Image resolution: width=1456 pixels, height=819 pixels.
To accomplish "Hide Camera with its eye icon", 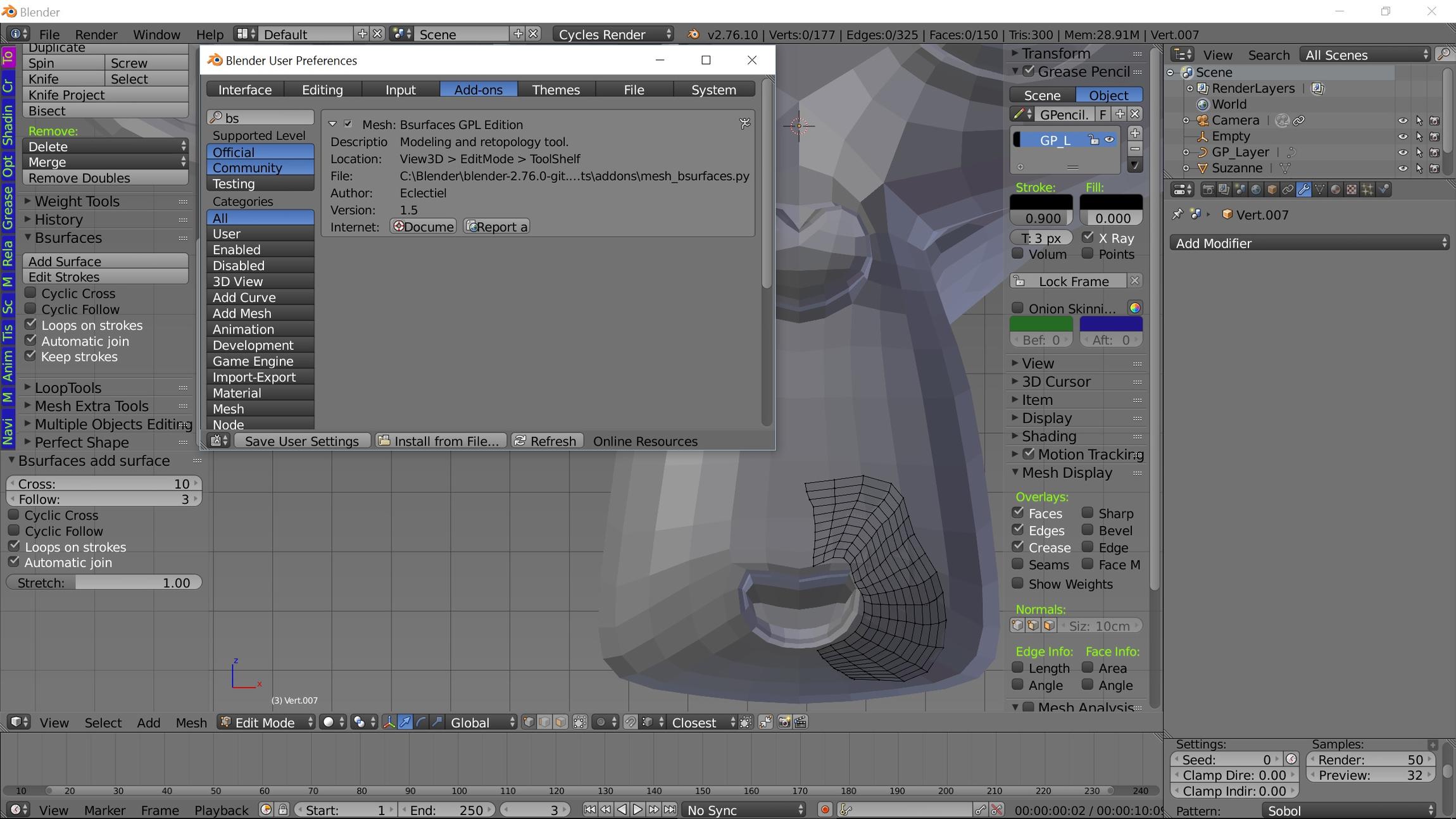I will (x=1403, y=120).
